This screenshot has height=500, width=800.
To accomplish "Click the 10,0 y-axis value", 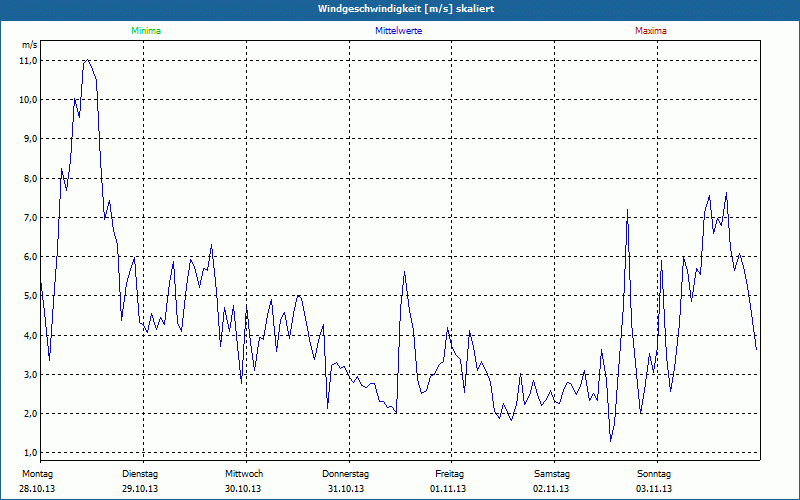I will 29,99.
